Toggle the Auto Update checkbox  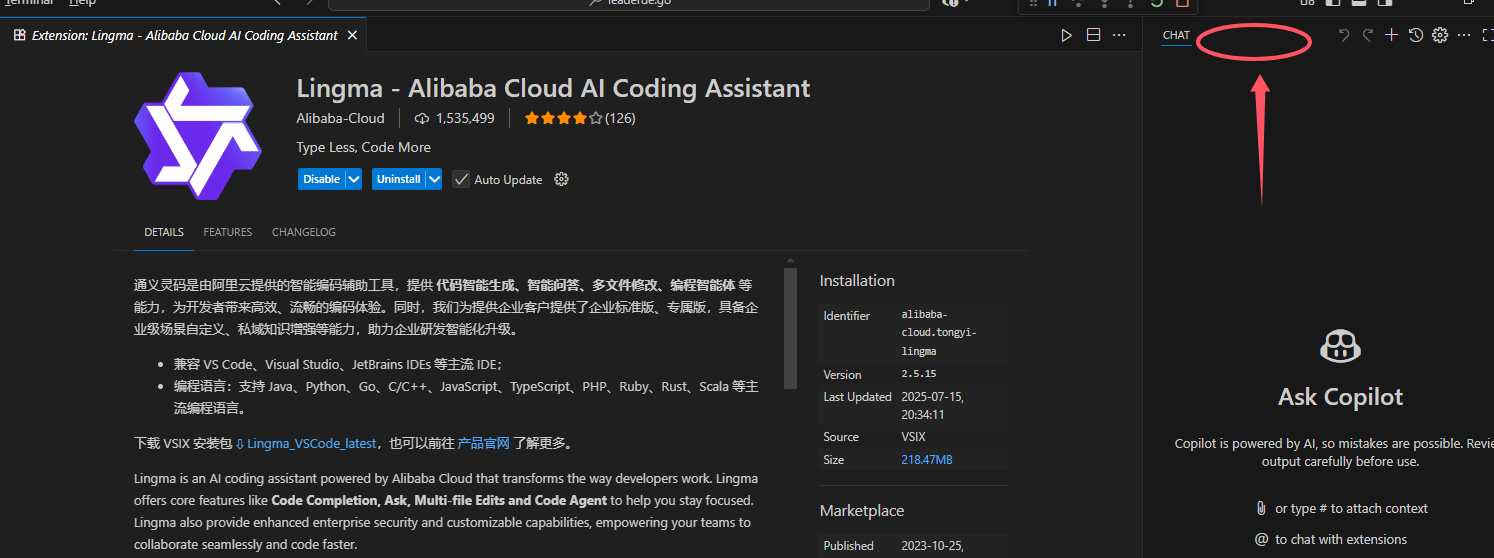tap(461, 179)
